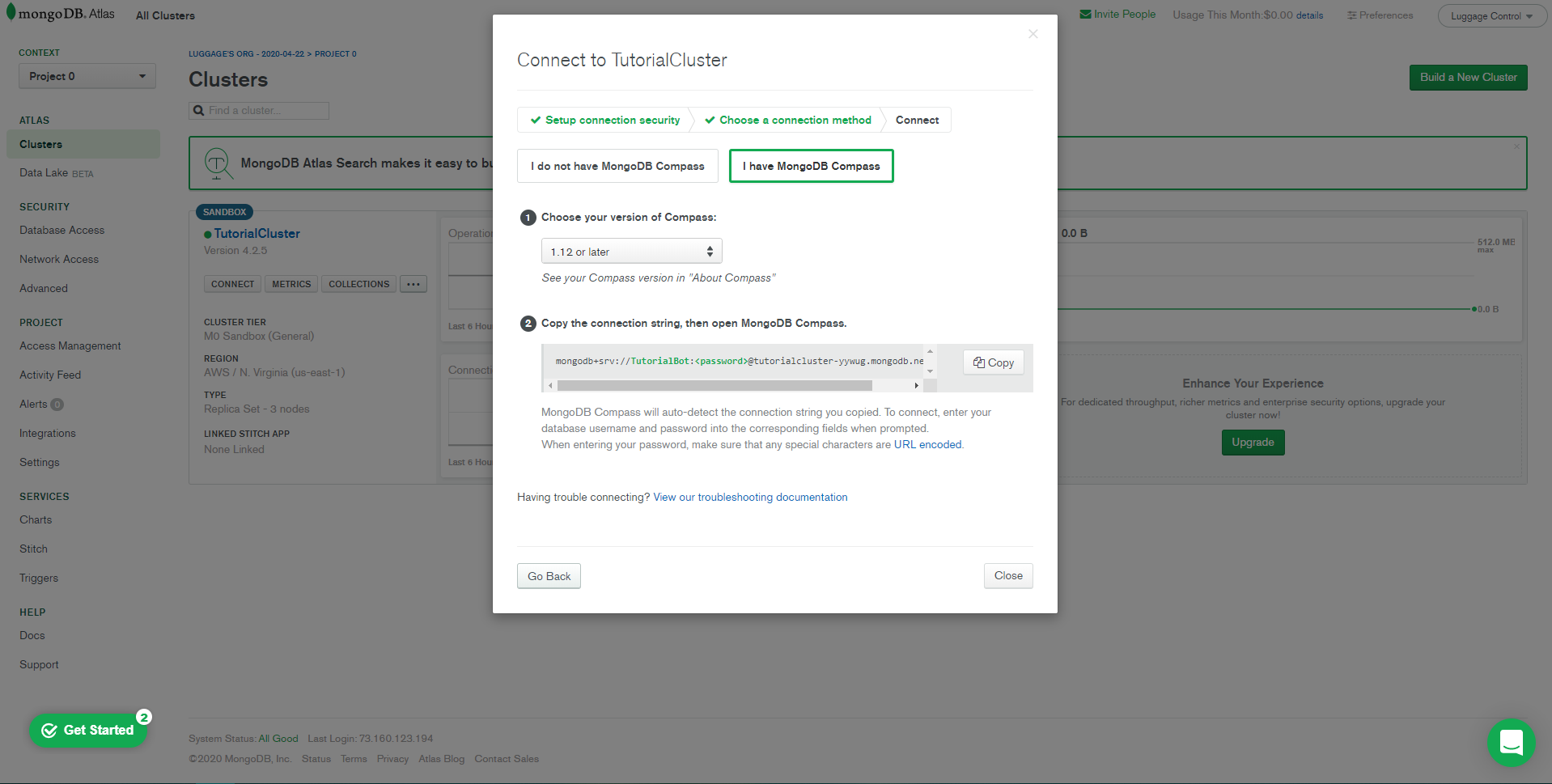Viewport: 1552px width, 784px height.
Task: Click the LUGGAGE'S ORG breadcrumb link
Action: click(x=247, y=54)
